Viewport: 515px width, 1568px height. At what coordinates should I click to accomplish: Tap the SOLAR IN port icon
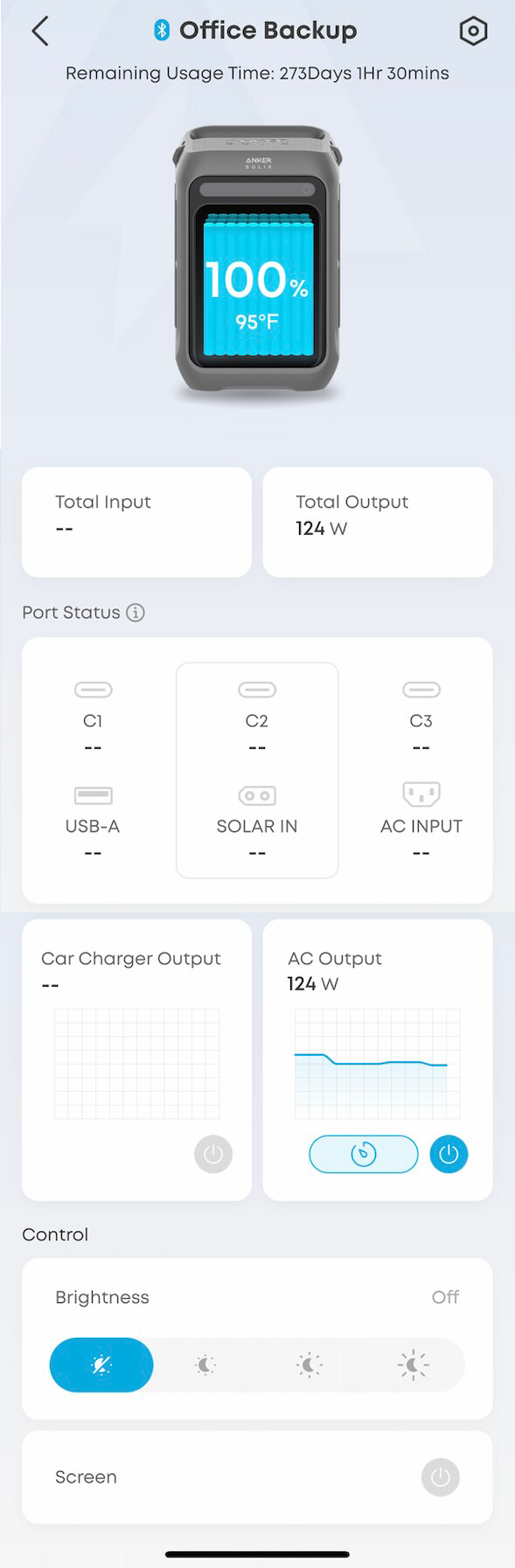point(257,795)
